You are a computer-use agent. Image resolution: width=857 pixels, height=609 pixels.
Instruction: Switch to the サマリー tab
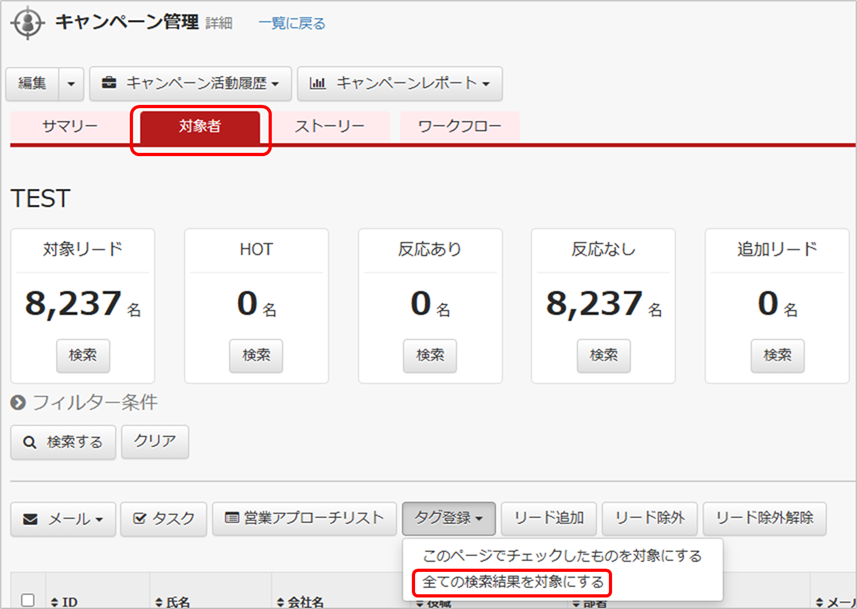pos(70,127)
